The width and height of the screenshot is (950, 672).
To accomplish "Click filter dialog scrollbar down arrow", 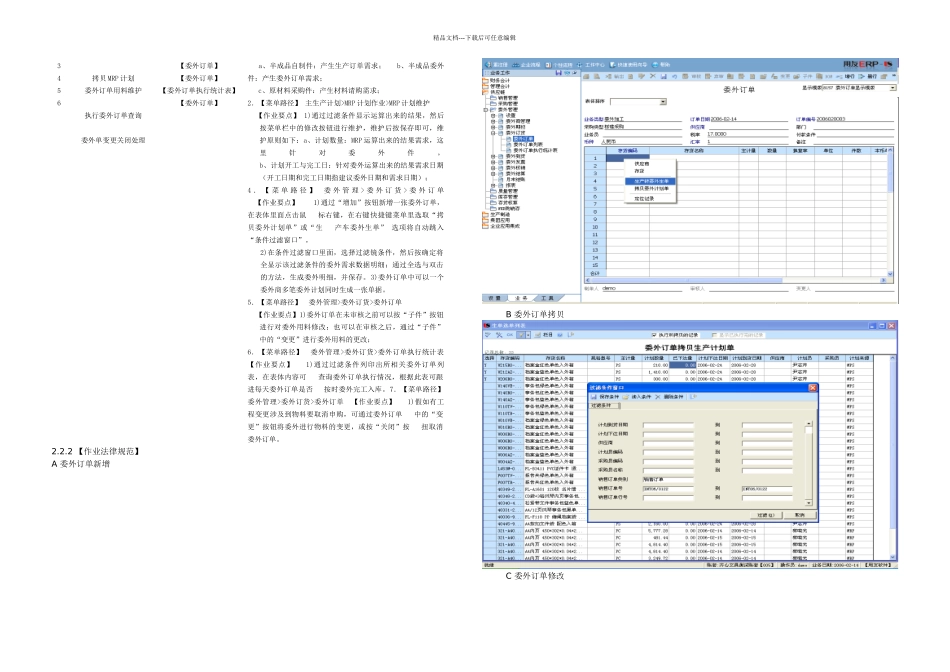I will point(808,503).
